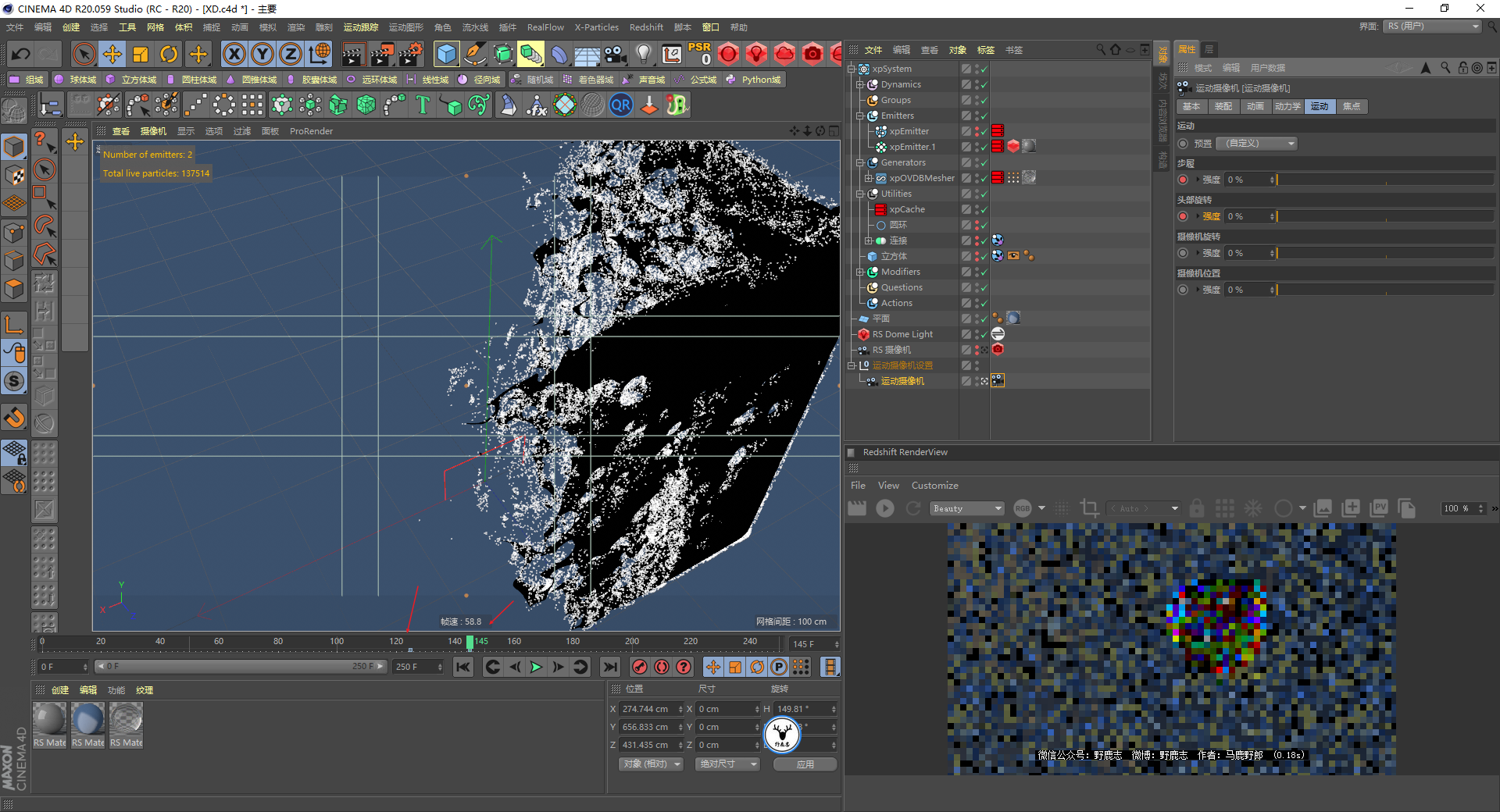
Task: Open the Beauty AOV dropdown
Action: click(x=967, y=508)
